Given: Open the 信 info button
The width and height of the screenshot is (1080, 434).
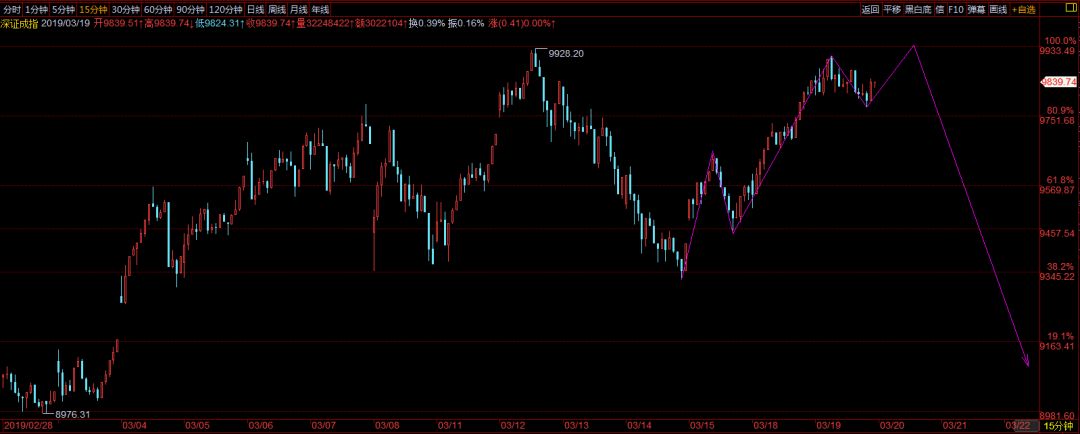Looking at the screenshot, I should click(939, 10).
